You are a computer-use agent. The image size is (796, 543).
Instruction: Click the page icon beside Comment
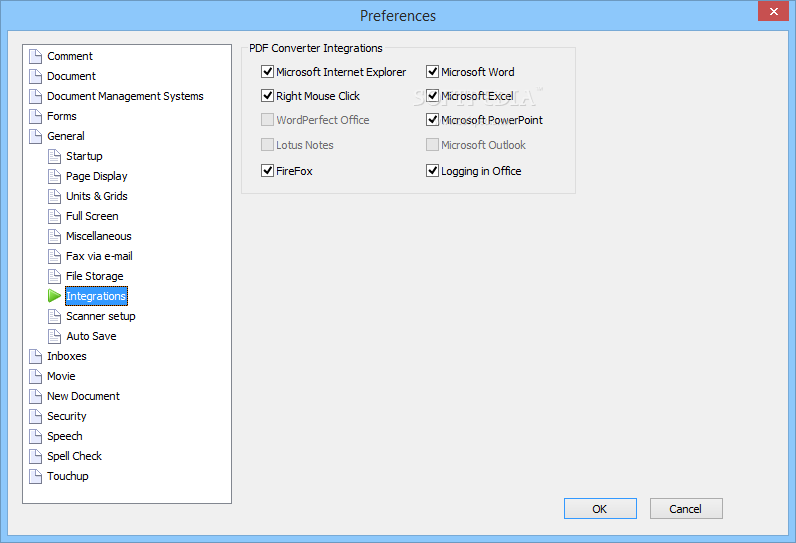click(x=36, y=56)
